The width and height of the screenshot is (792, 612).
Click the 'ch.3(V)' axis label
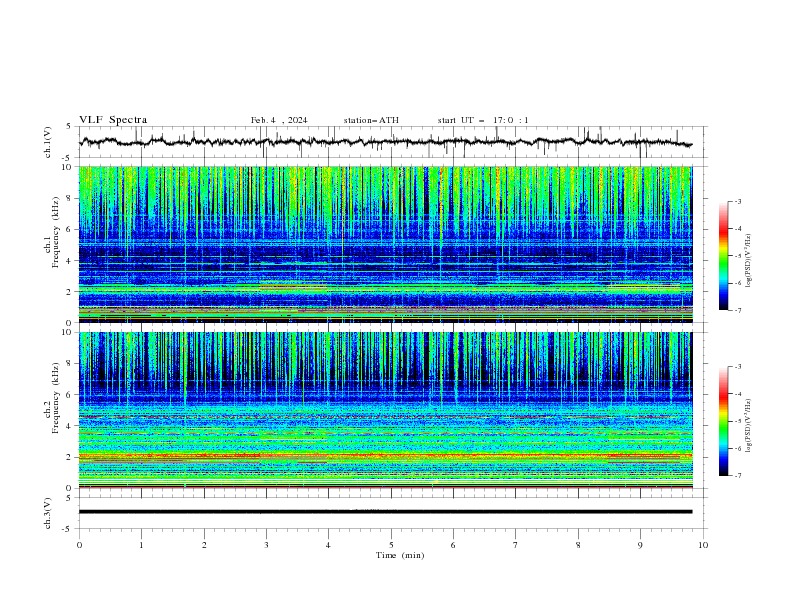(48, 513)
